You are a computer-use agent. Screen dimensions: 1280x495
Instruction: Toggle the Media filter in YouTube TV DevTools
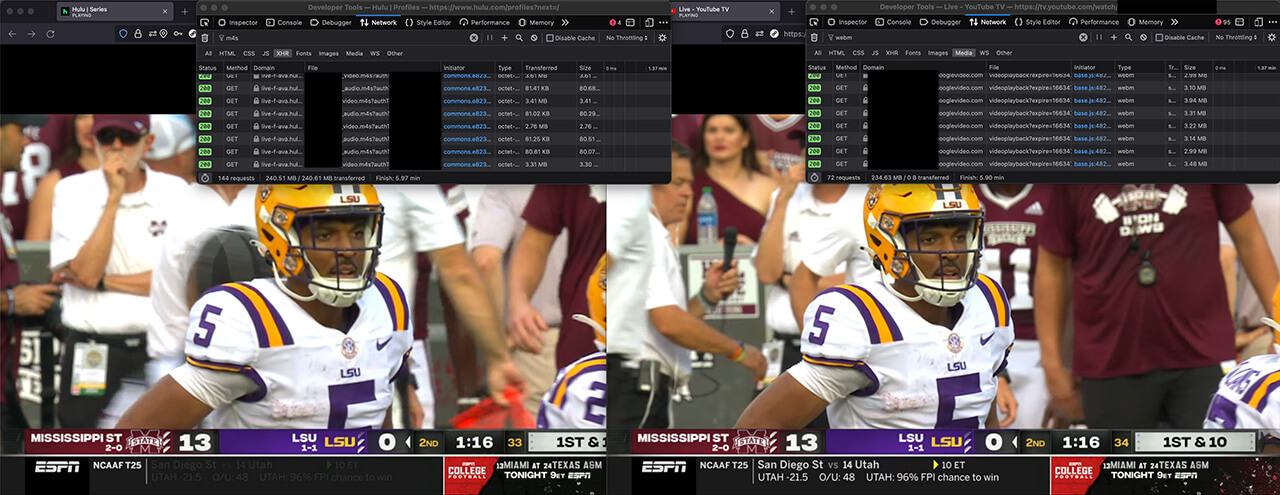coord(964,53)
